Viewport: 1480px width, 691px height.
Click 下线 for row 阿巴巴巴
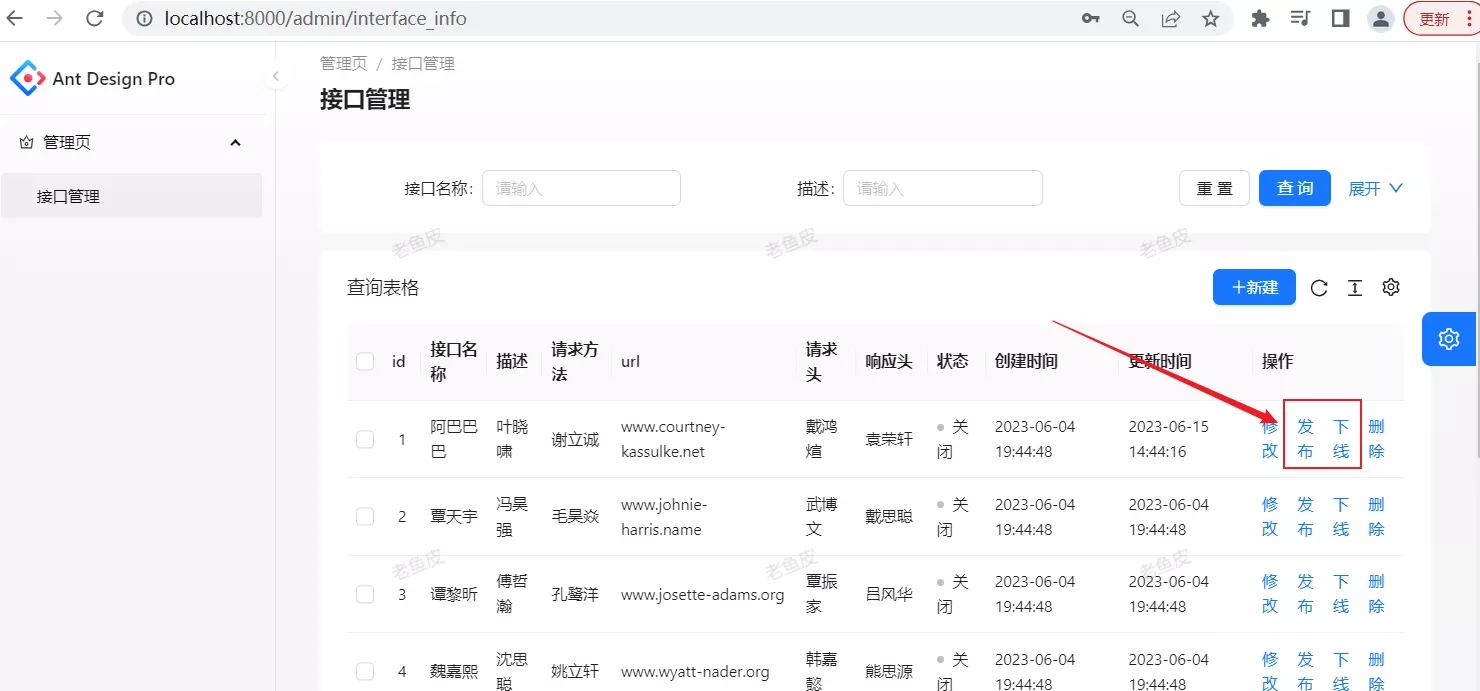coord(1341,439)
